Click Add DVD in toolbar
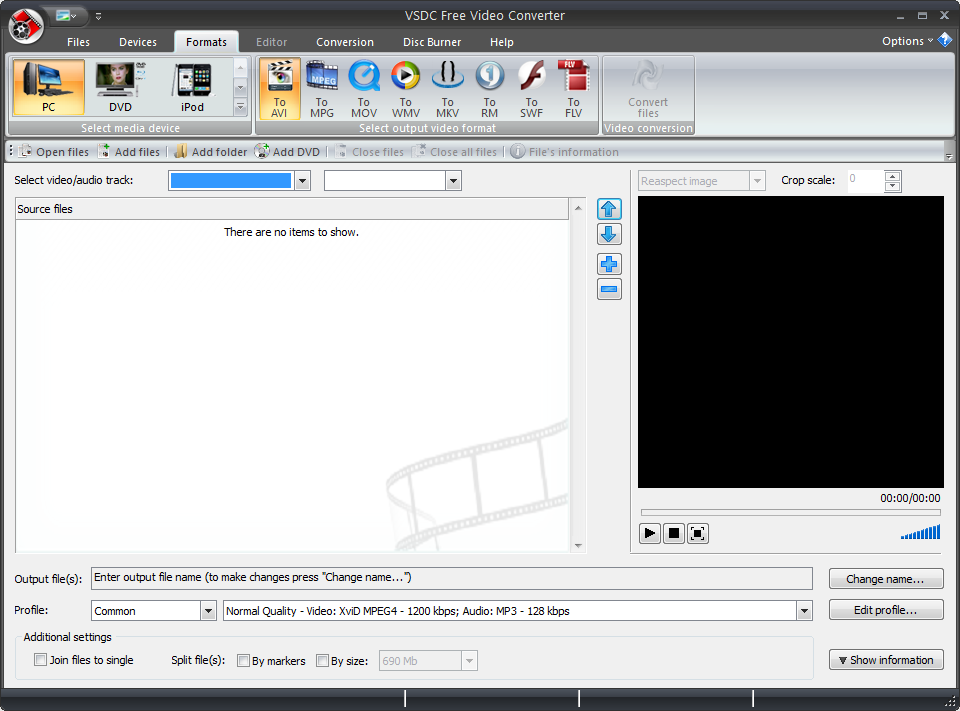This screenshot has width=960, height=711. click(287, 152)
